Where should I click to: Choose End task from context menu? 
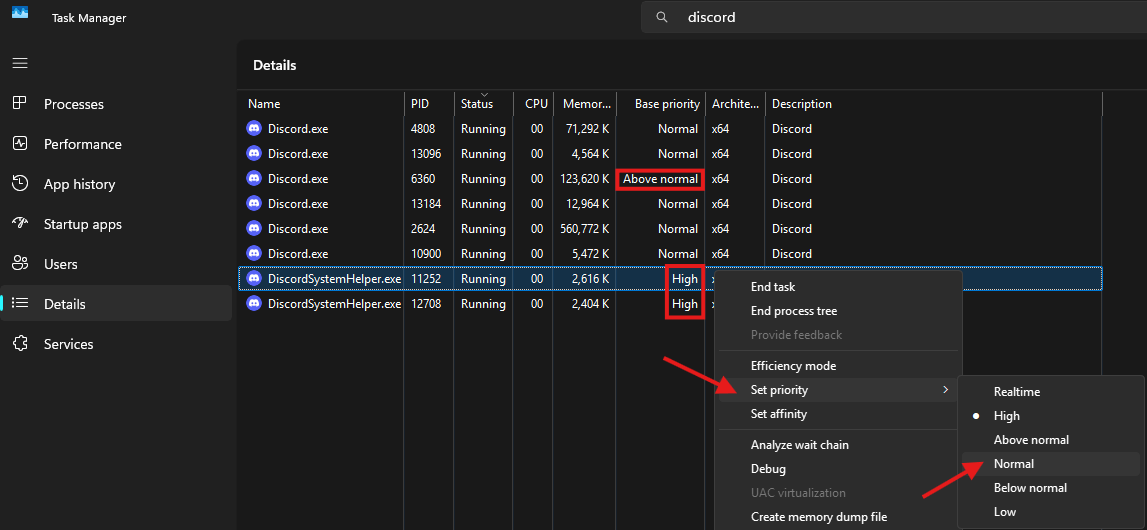tap(838, 287)
